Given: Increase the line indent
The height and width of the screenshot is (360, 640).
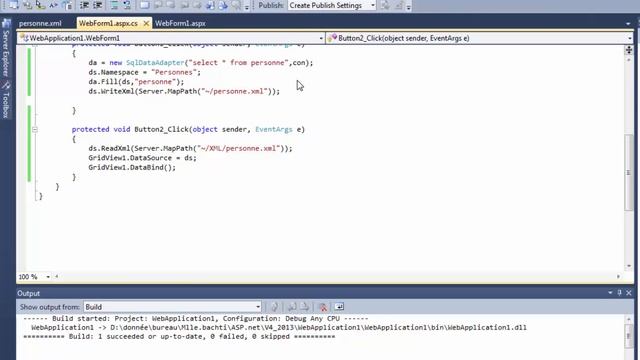Looking at the screenshot, I should [98, 5].
